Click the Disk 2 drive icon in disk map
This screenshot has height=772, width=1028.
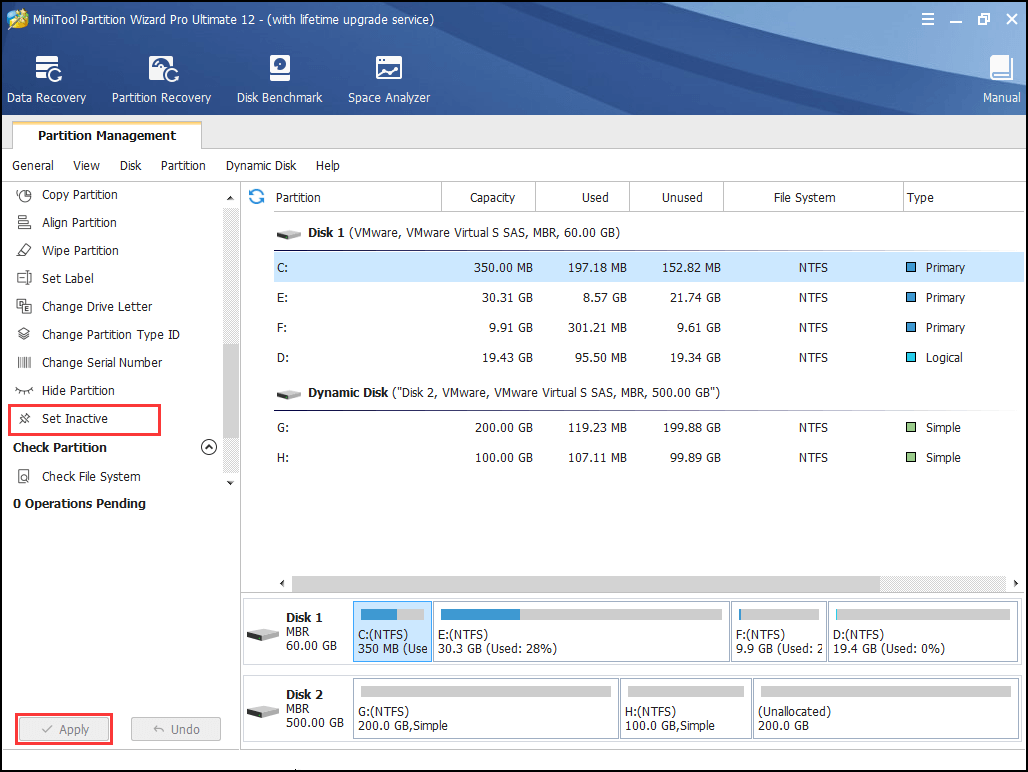(263, 711)
